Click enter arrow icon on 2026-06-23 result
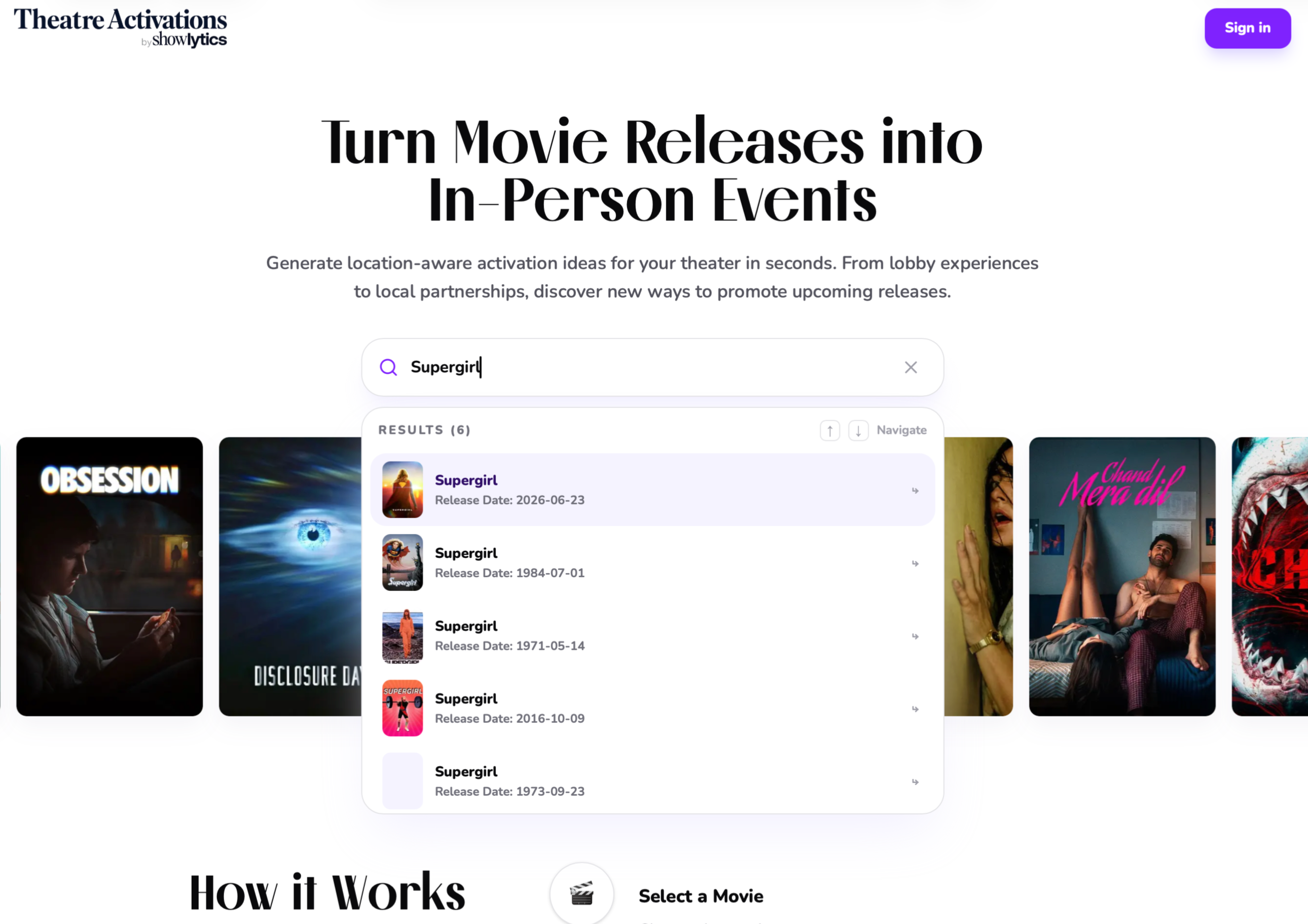This screenshot has height=924, width=1308. pyautogui.click(x=915, y=491)
